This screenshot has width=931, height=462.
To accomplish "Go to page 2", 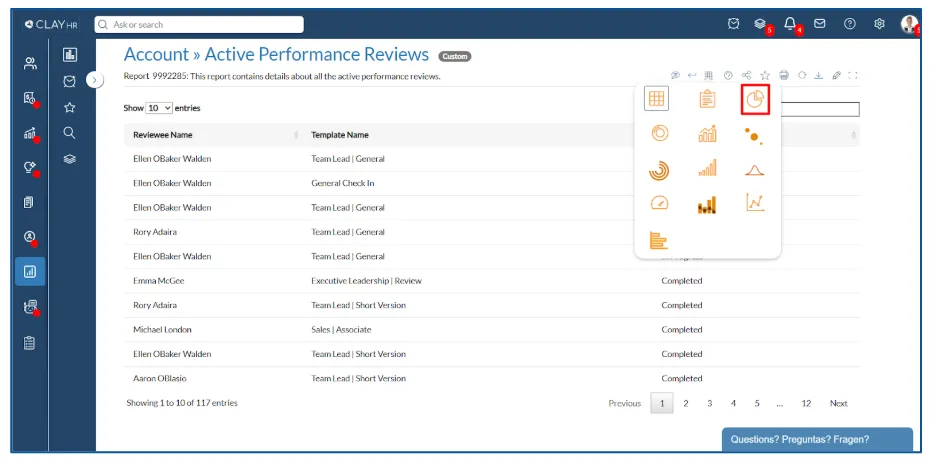I will (x=686, y=403).
